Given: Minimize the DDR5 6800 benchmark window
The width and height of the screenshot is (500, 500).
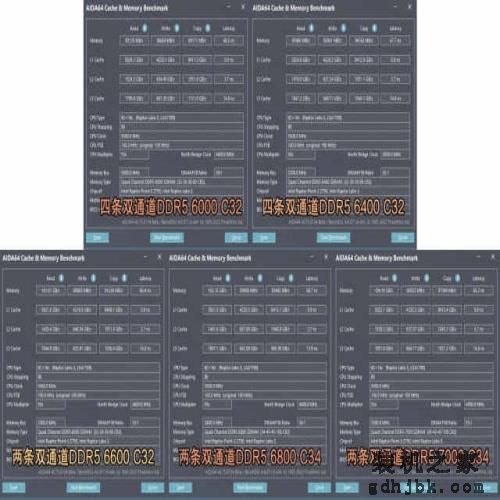Looking at the screenshot, I should click(312, 257).
